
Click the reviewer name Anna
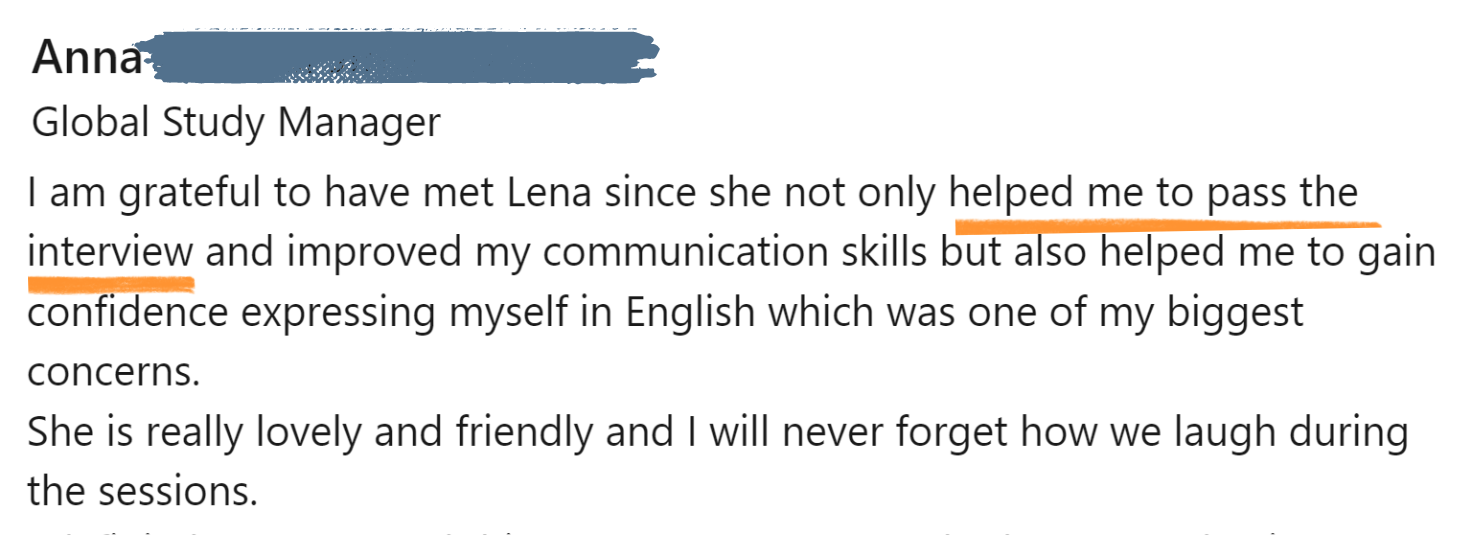88,60
